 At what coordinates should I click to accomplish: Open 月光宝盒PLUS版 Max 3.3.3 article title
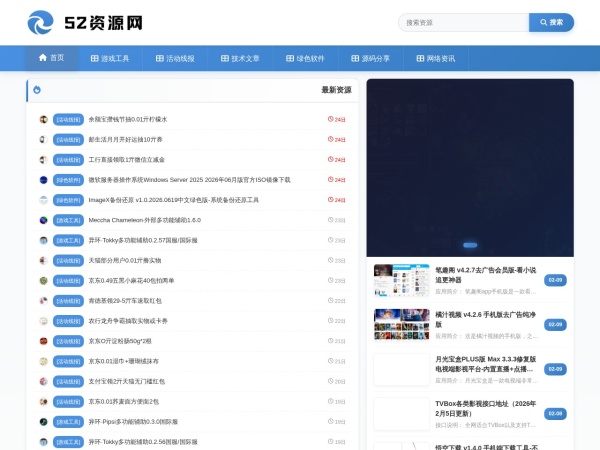(x=486, y=364)
